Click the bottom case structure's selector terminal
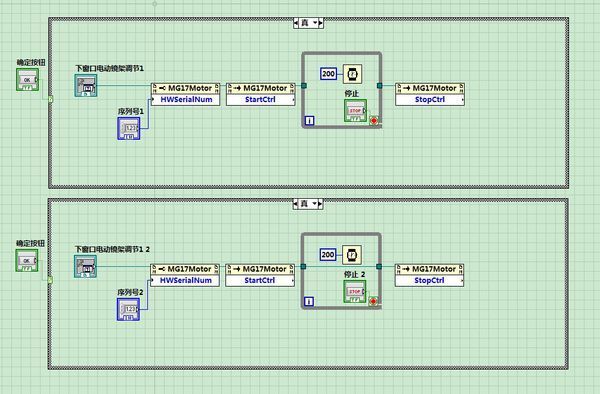This screenshot has height=394, width=600. pyautogui.click(x=50, y=280)
